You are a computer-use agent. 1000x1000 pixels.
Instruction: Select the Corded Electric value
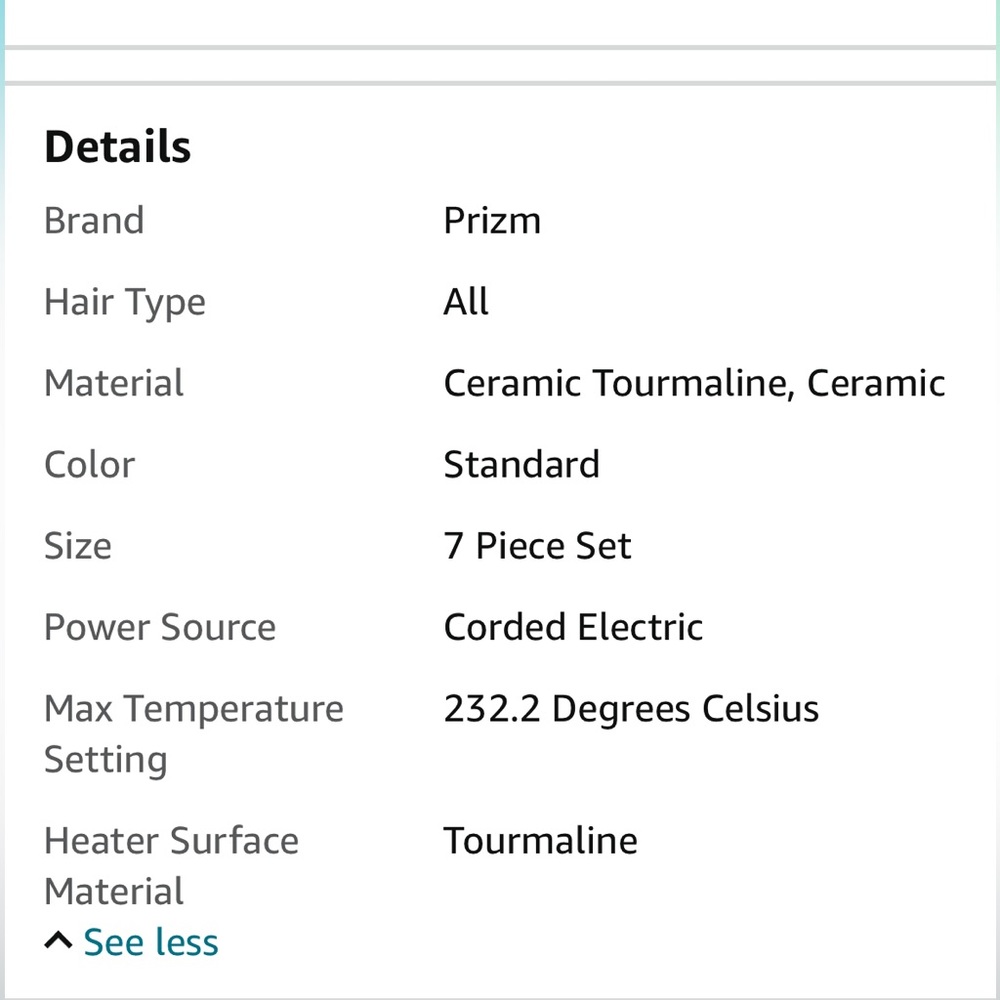pyautogui.click(x=573, y=627)
